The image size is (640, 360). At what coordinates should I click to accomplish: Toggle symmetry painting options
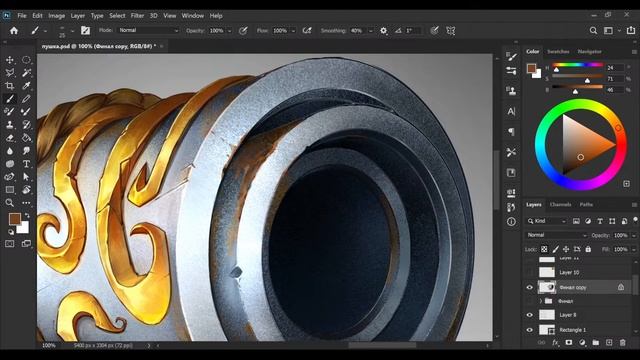click(x=451, y=31)
